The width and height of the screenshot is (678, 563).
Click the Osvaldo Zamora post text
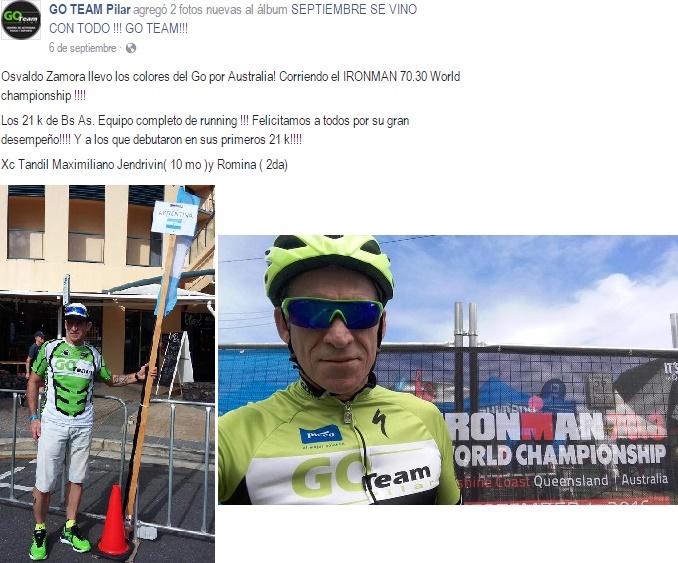[x=230, y=86]
